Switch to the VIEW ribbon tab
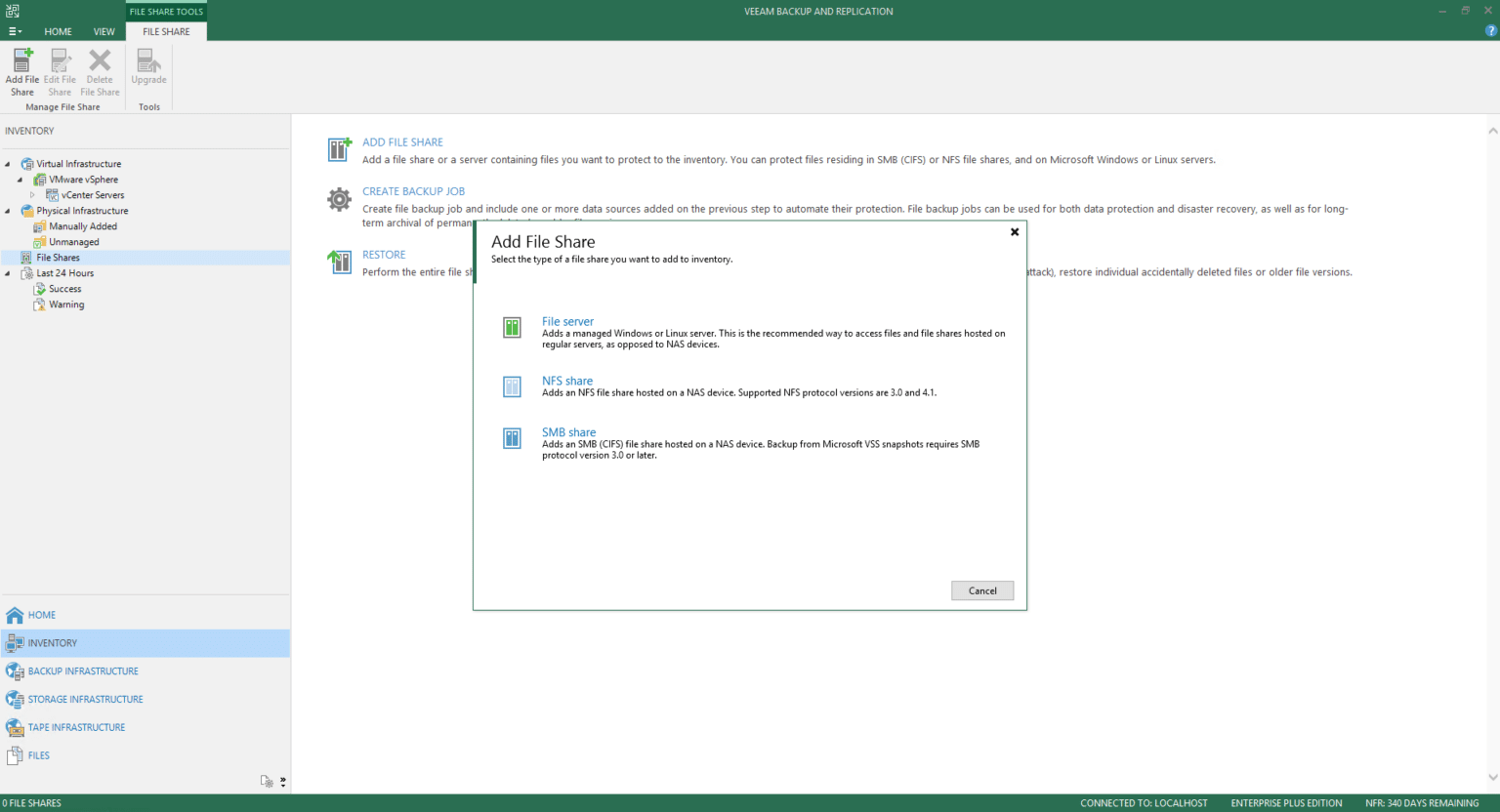 (104, 31)
